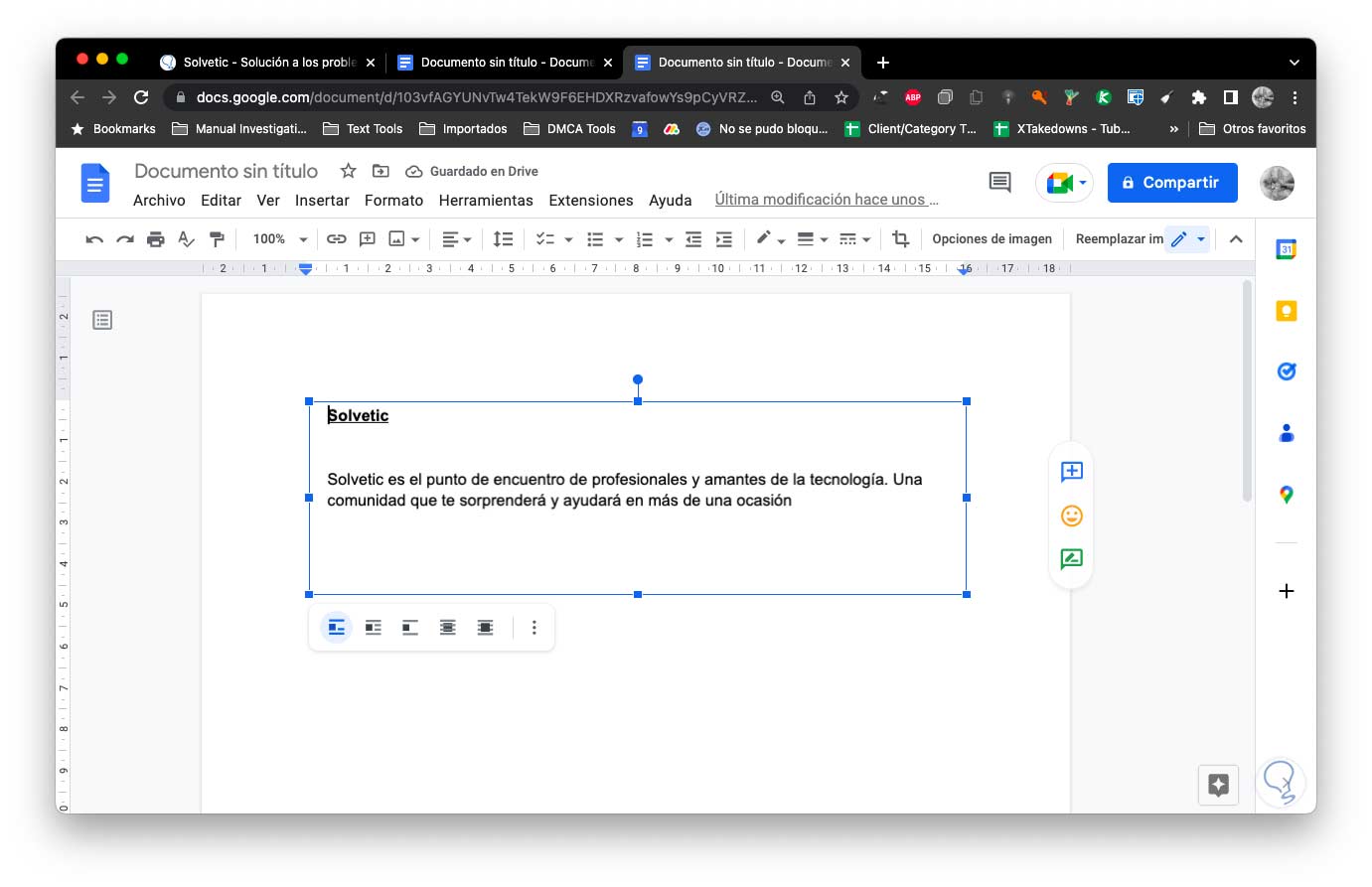This screenshot has width=1372, height=887.
Task: Select Break text option
Action: [x=410, y=628]
